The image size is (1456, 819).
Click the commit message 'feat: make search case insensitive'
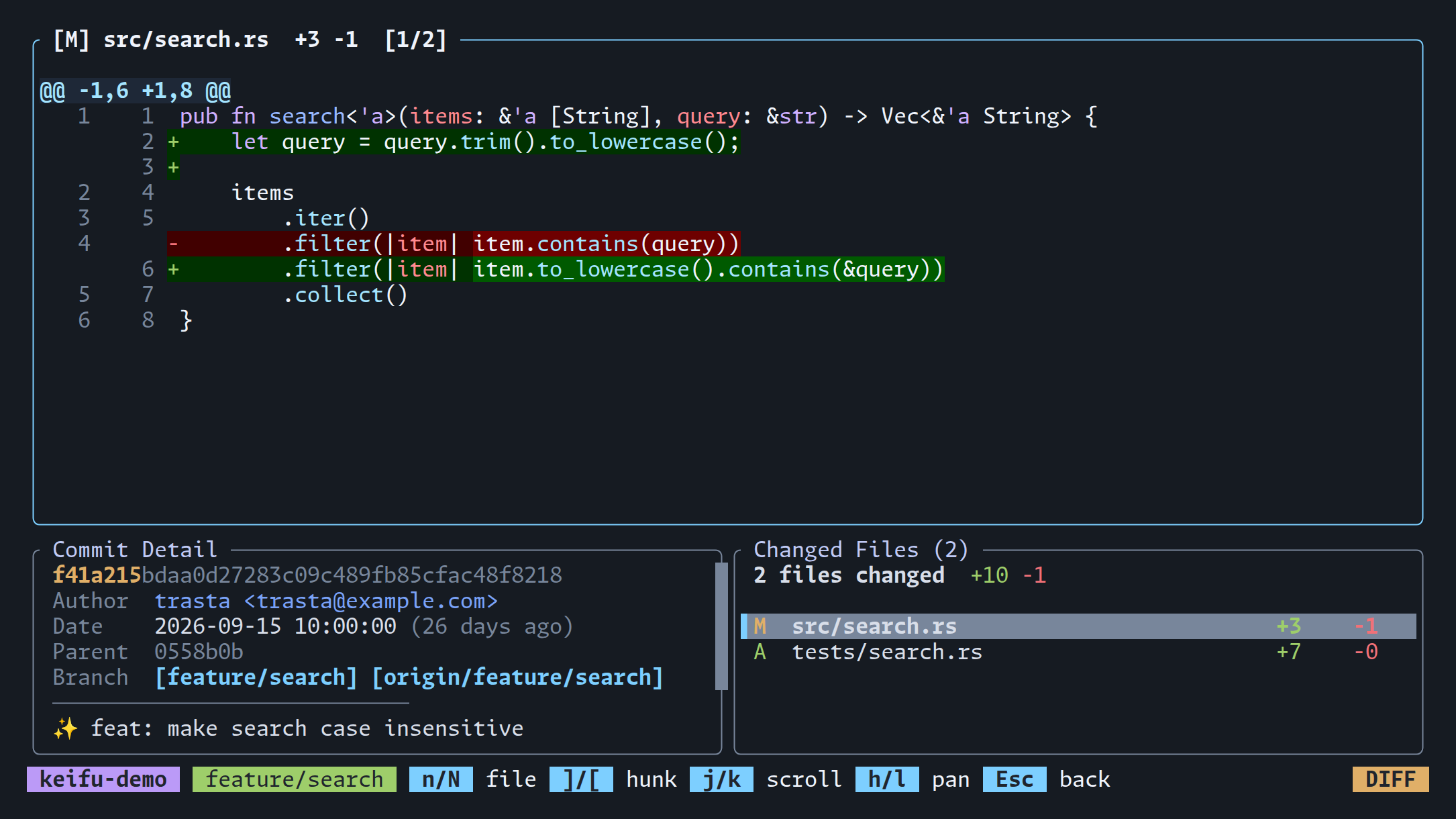[x=307, y=728]
